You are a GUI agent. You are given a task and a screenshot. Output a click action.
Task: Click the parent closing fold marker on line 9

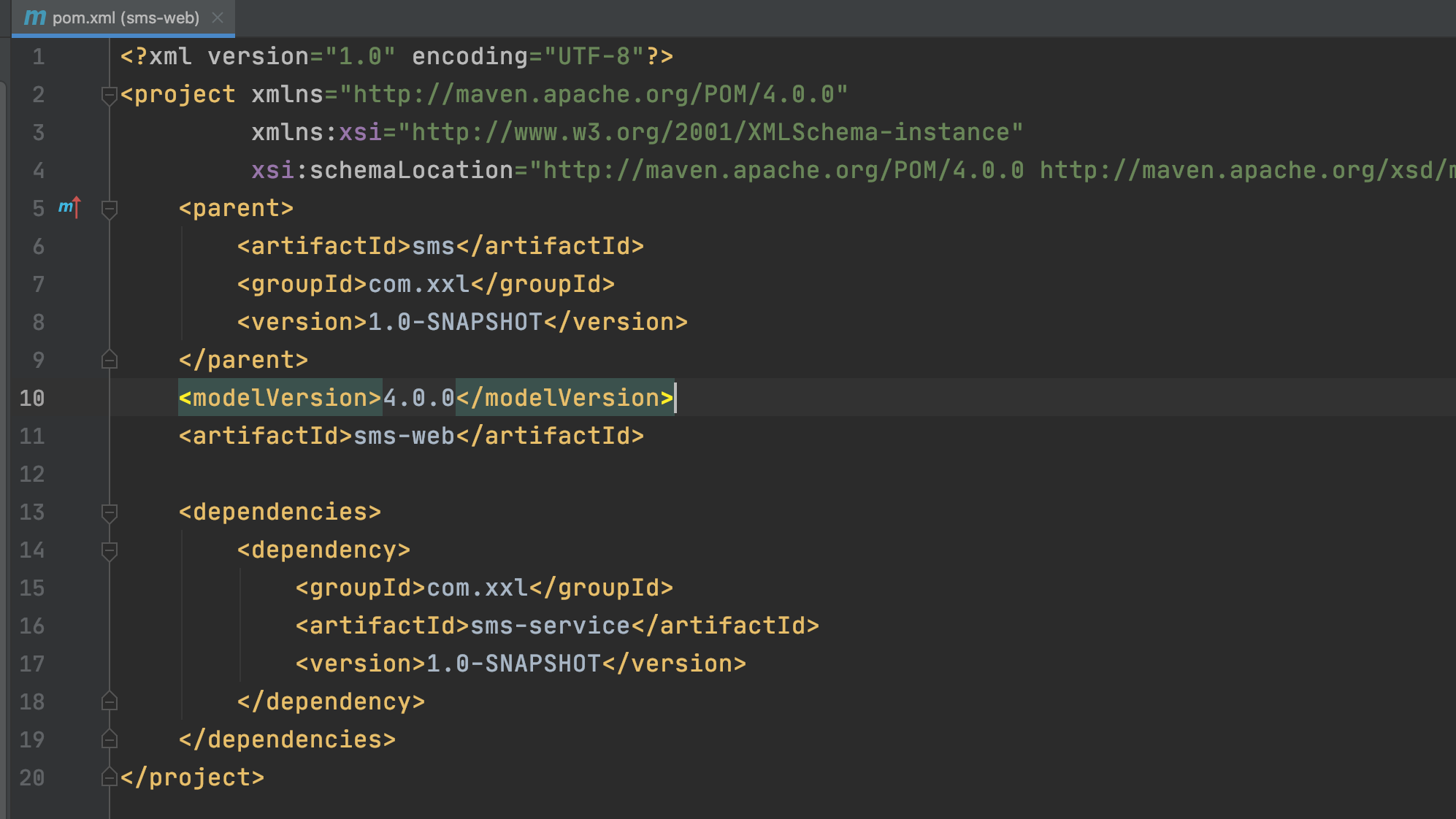[110, 360]
